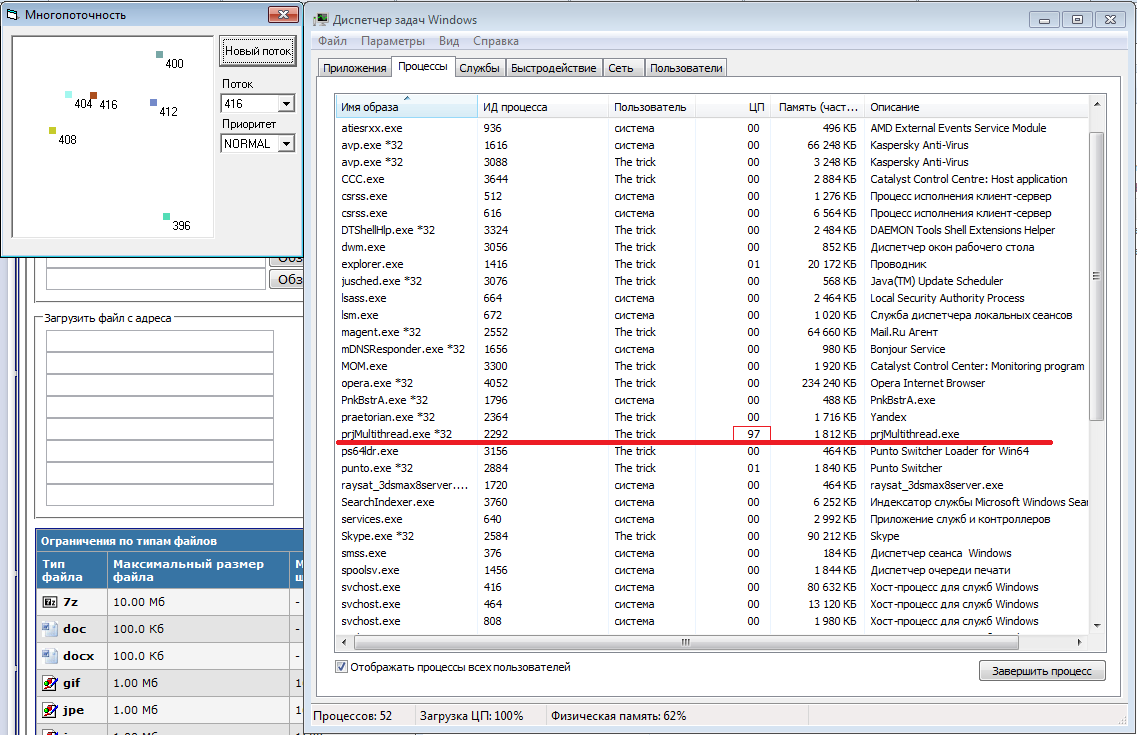
Task: Open the Файл menu
Action: [x=332, y=41]
